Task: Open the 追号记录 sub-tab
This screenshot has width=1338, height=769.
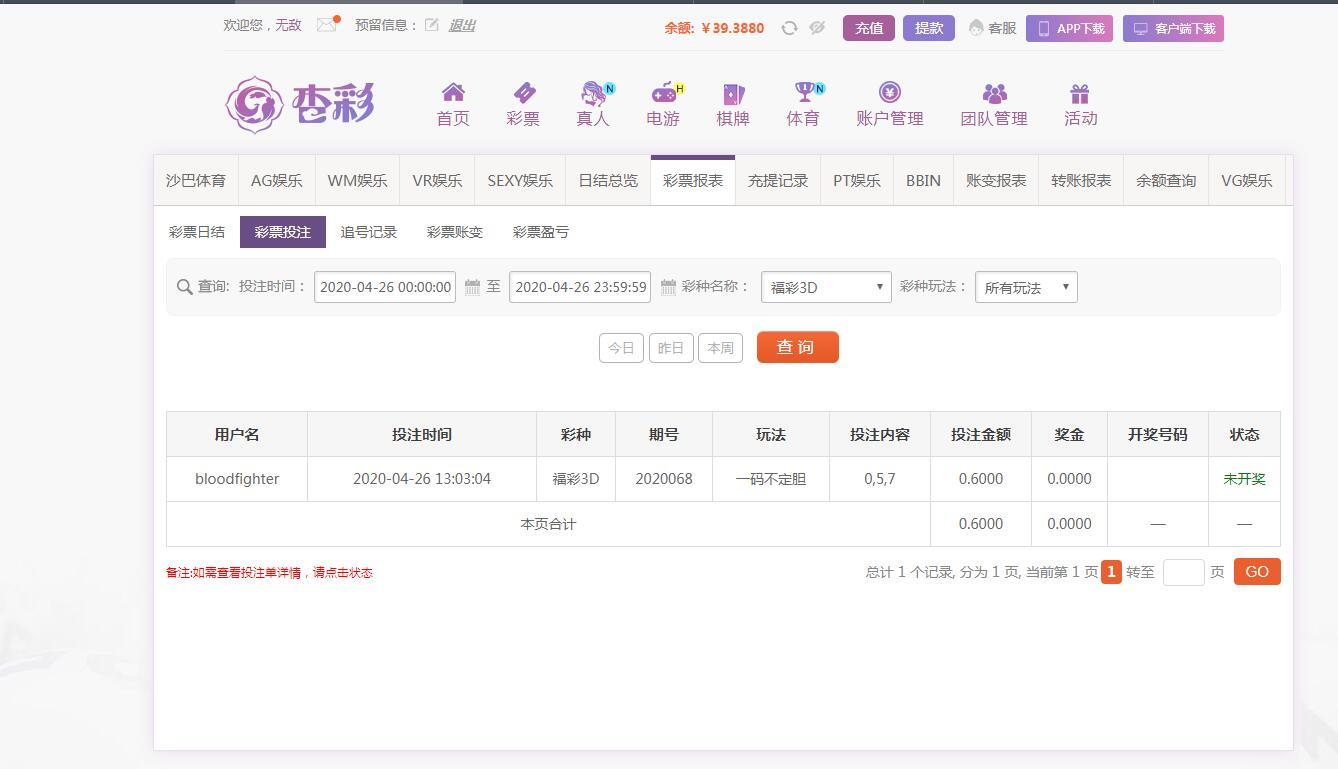Action: tap(369, 232)
